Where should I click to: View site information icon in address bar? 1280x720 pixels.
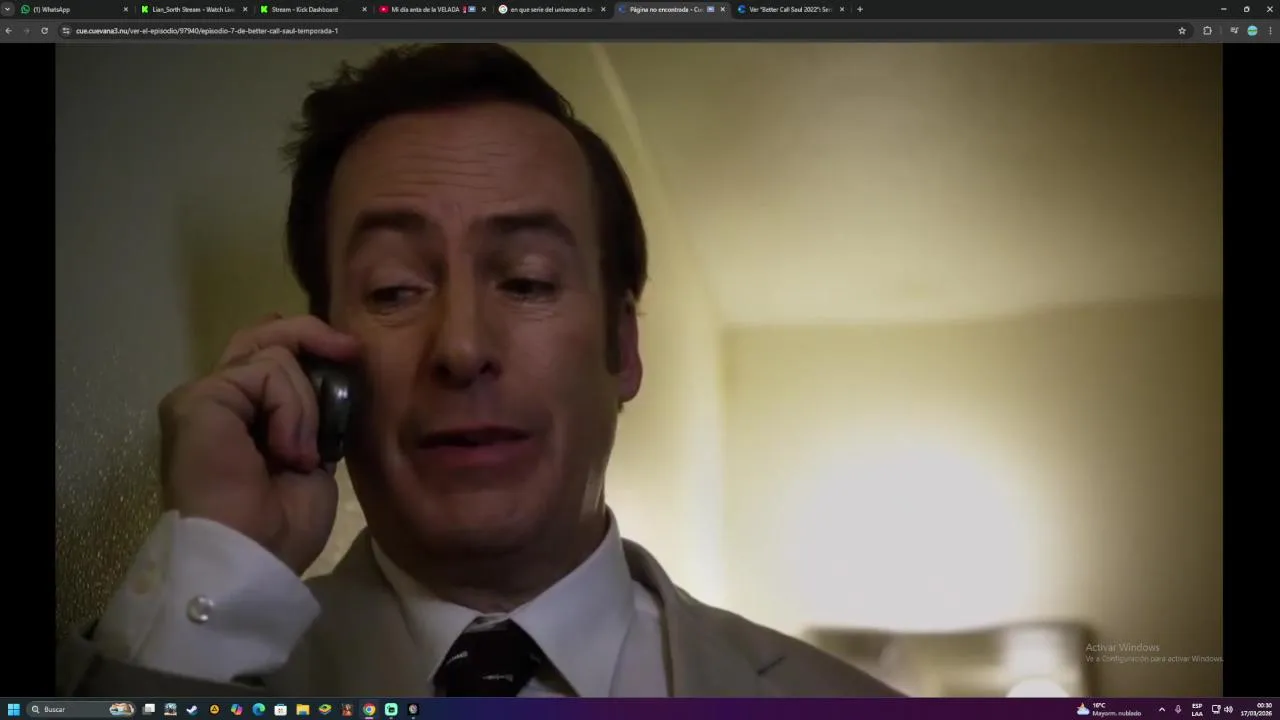pyautogui.click(x=66, y=31)
